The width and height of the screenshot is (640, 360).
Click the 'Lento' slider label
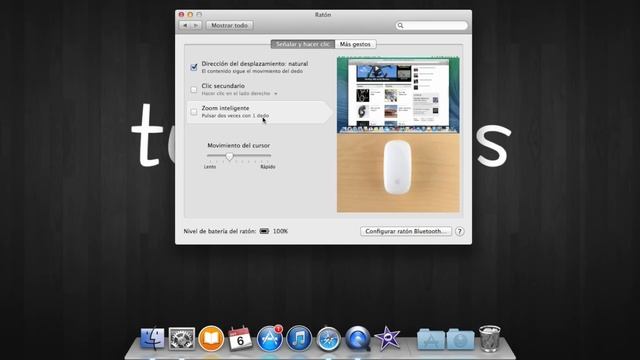click(x=210, y=167)
